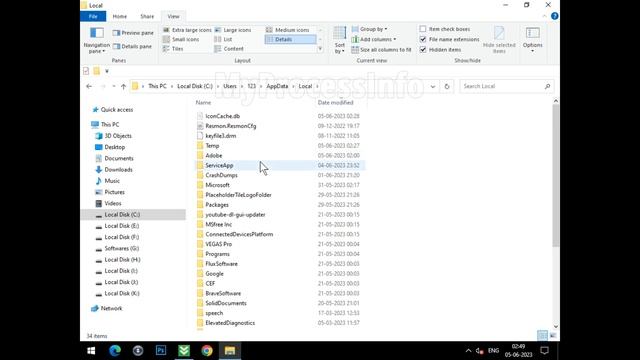This screenshot has width=640, height=360.
Task: Click the vertical scrollbar thumb
Action: click(x=556, y=175)
